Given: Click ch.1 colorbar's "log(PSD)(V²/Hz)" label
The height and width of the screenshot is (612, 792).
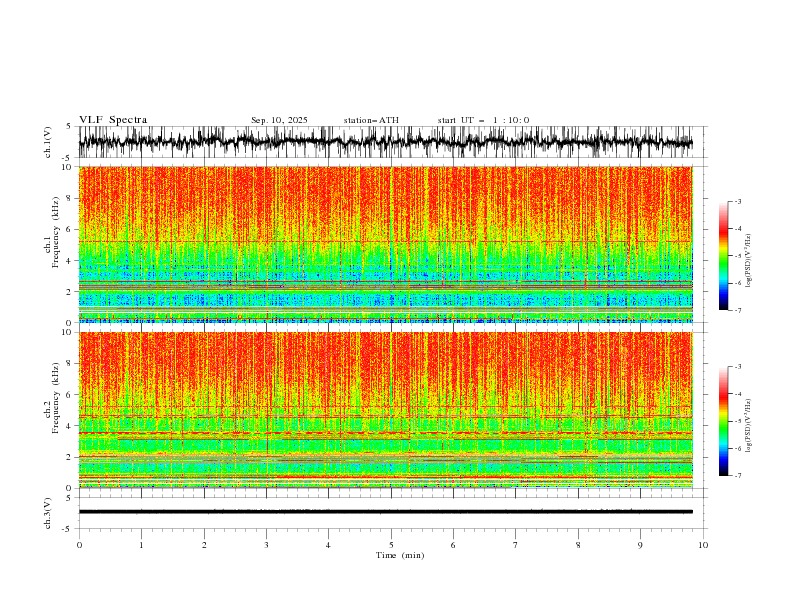Looking at the screenshot, I should pyautogui.click(x=748, y=261).
